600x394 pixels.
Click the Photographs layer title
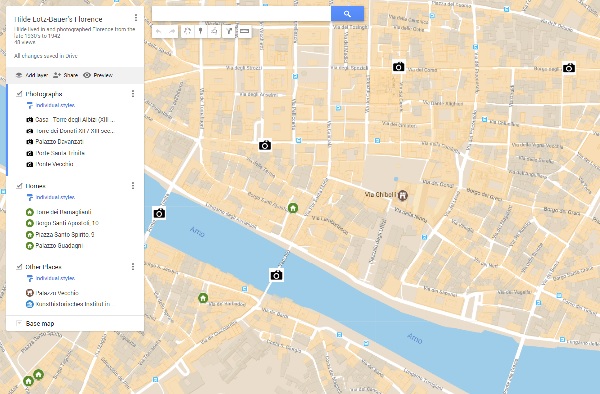44,94
